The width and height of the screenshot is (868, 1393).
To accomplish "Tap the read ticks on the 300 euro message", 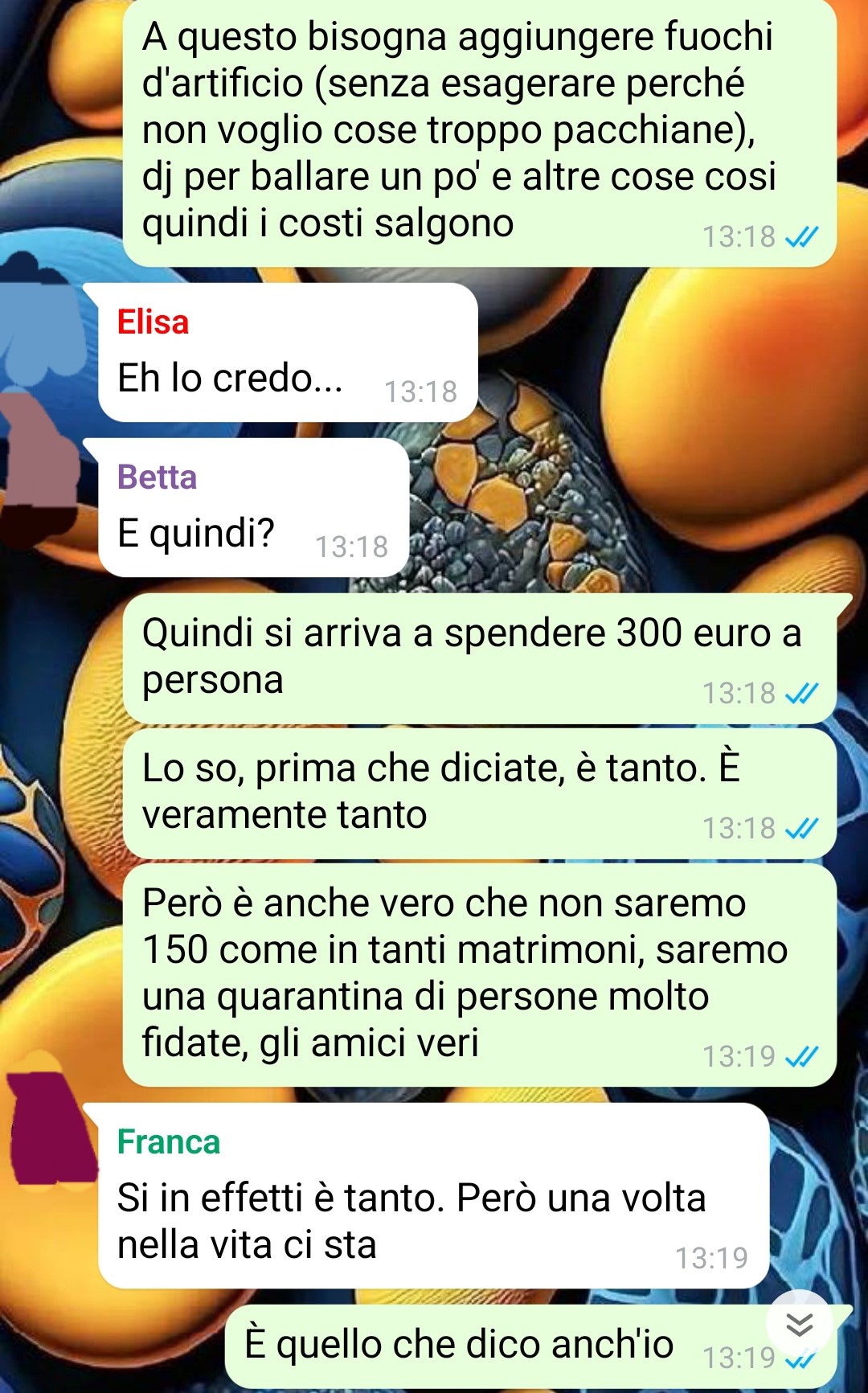I will pyautogui.click(x=801, y=694).
